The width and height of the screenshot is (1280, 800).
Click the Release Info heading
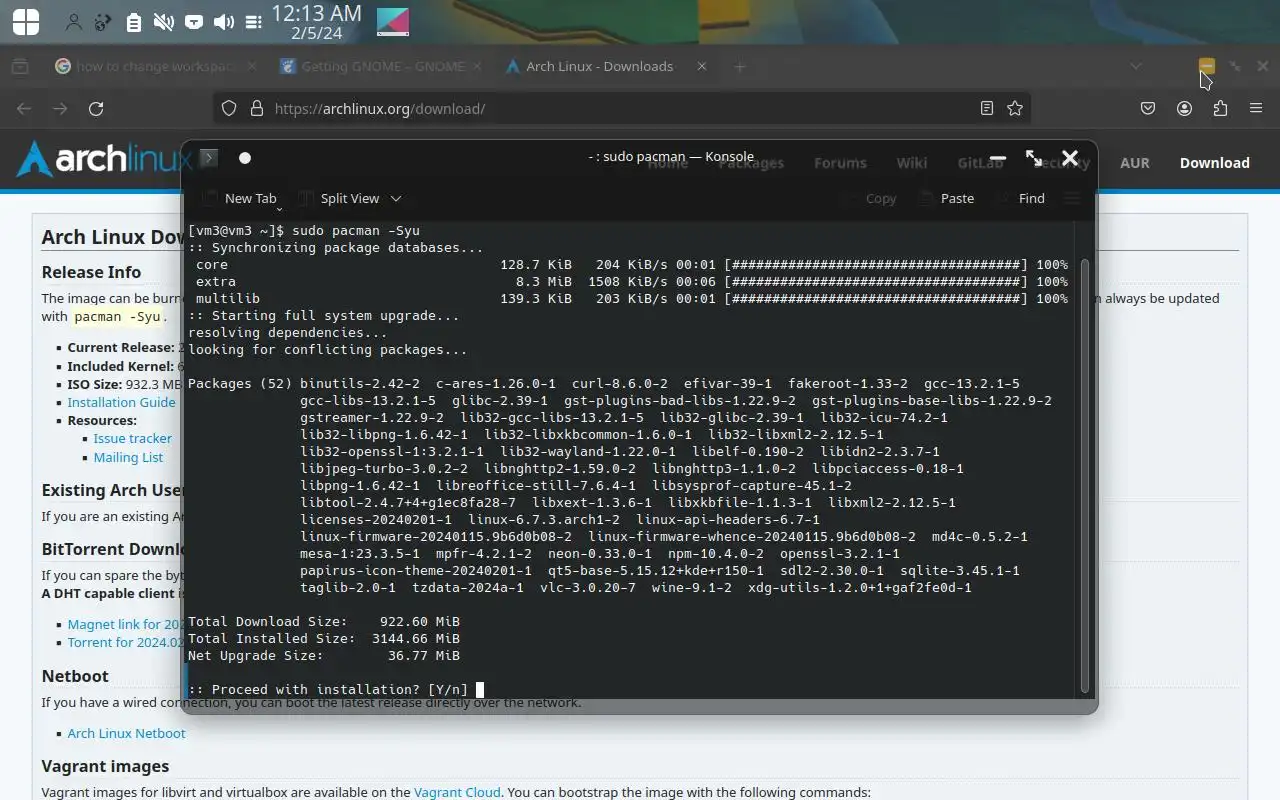point(91,272)
